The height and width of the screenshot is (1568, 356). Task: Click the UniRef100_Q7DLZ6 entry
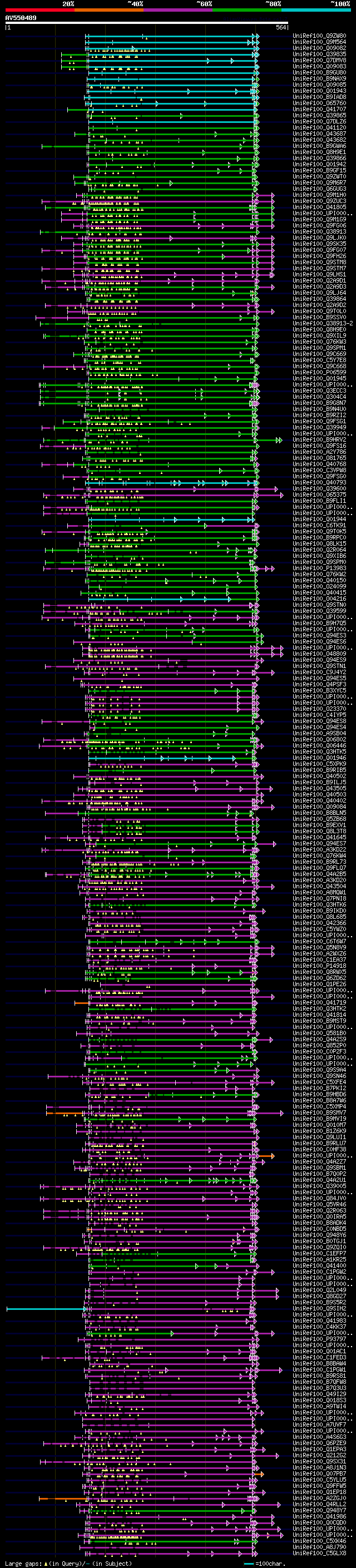pyautogui.click(x=319, y=121)
